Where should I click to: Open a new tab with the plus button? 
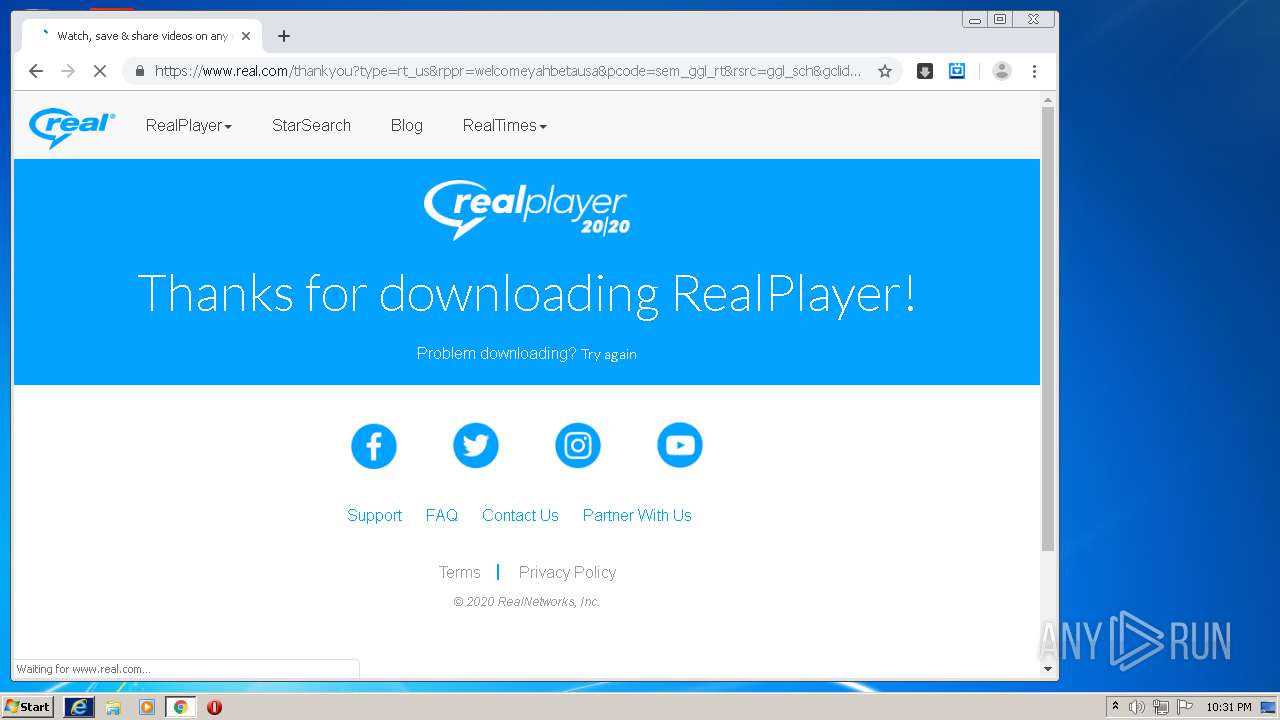click(x=284, y=36)
